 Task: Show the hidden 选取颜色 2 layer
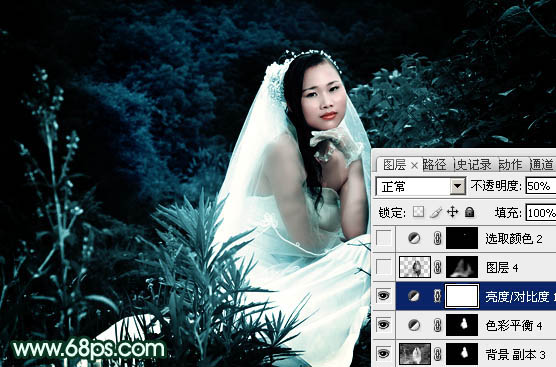384,238
